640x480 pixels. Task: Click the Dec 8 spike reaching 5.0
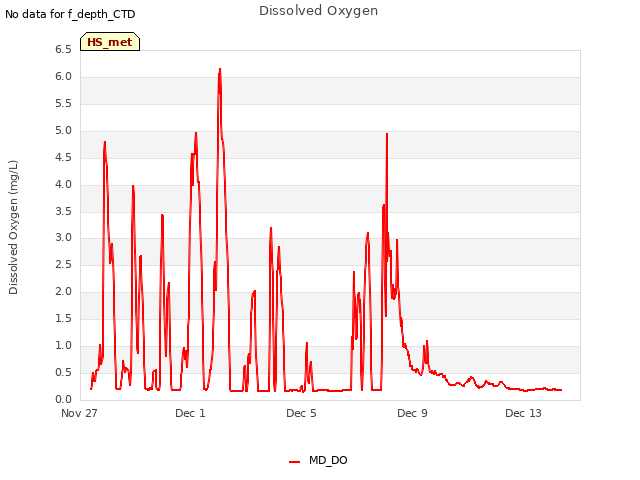pos(387,134)
